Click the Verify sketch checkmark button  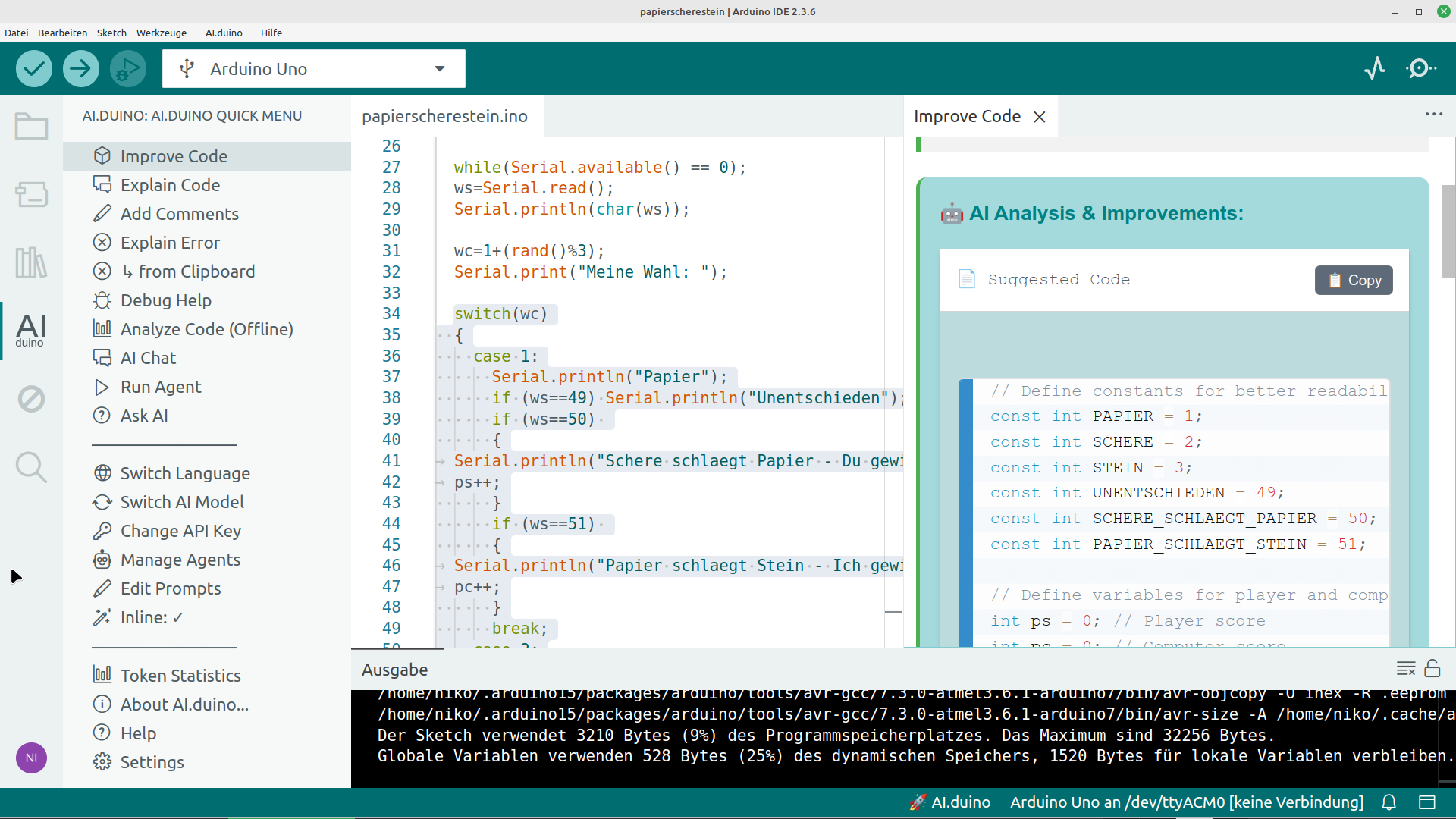click(33, 69)
